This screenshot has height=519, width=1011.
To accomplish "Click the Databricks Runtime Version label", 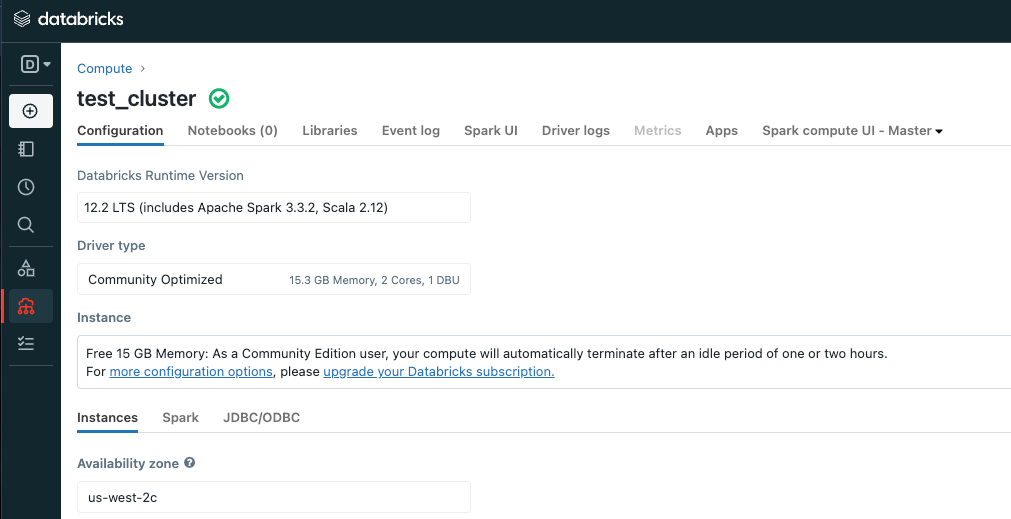I will coord(161,175).
